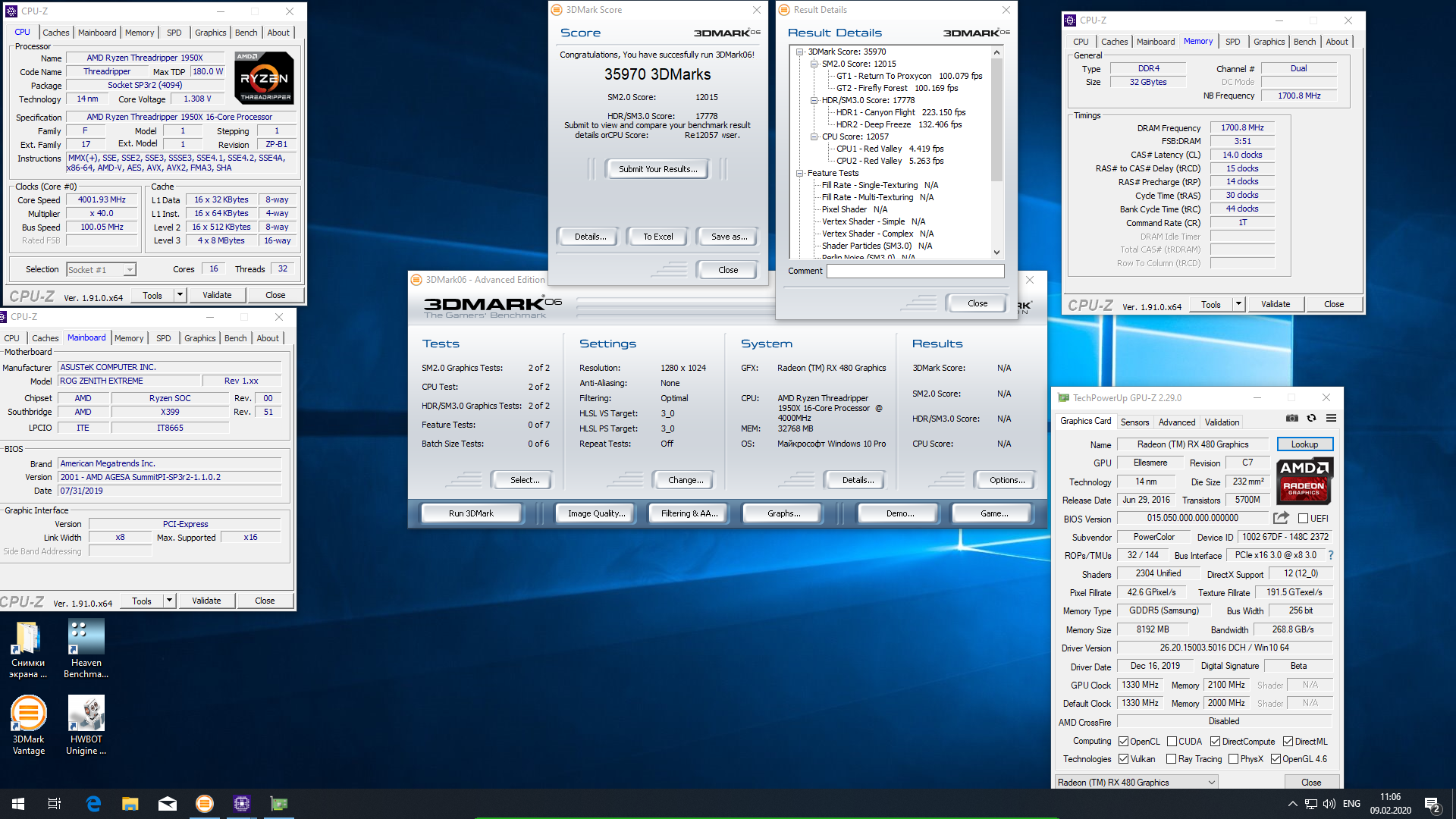Open Graphics tab in Mainboard CPU-Z window
This screenshot has height=819, width=1456.
(199, 338)
